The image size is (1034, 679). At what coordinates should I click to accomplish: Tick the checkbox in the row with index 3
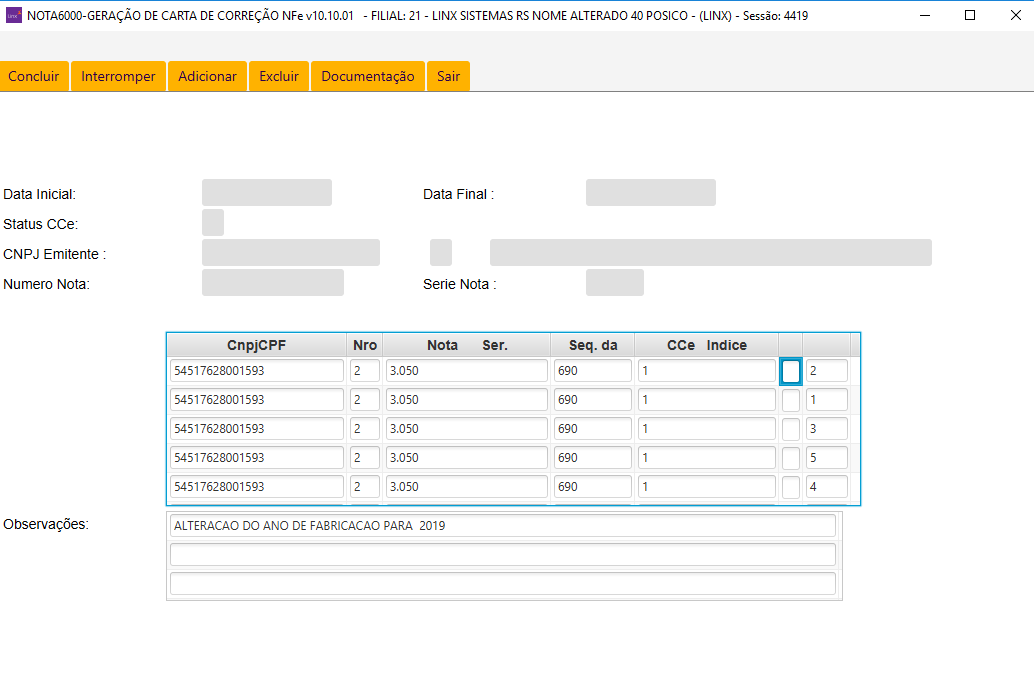(791, 429)
